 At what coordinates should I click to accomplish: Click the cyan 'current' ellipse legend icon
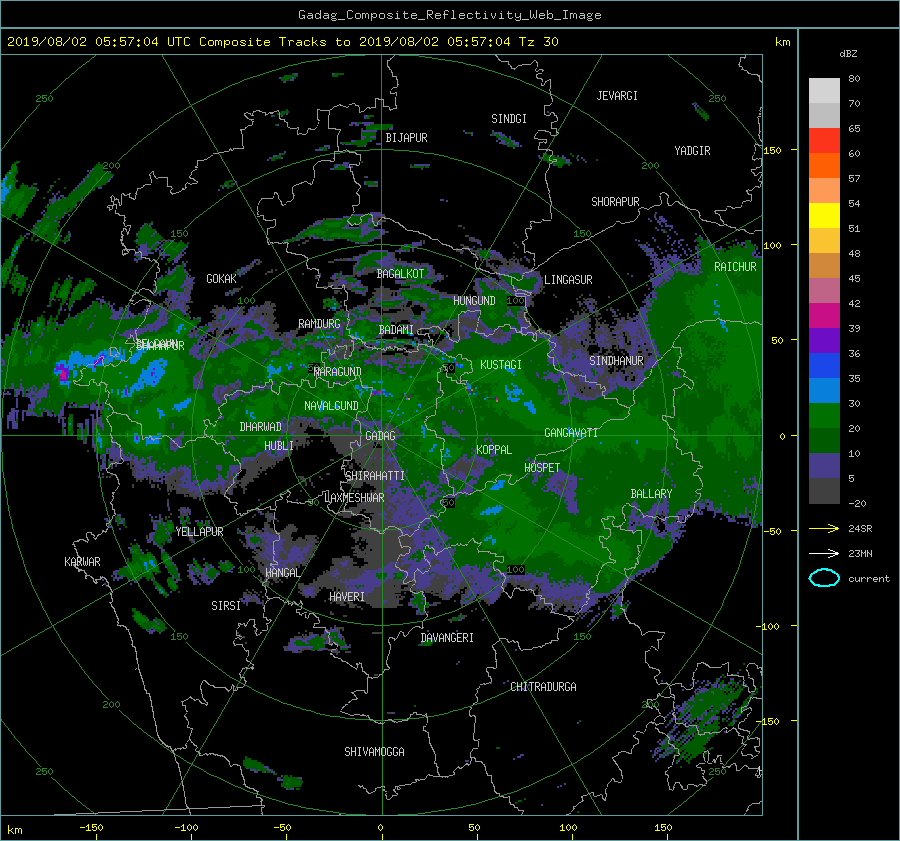pos(824,578)
